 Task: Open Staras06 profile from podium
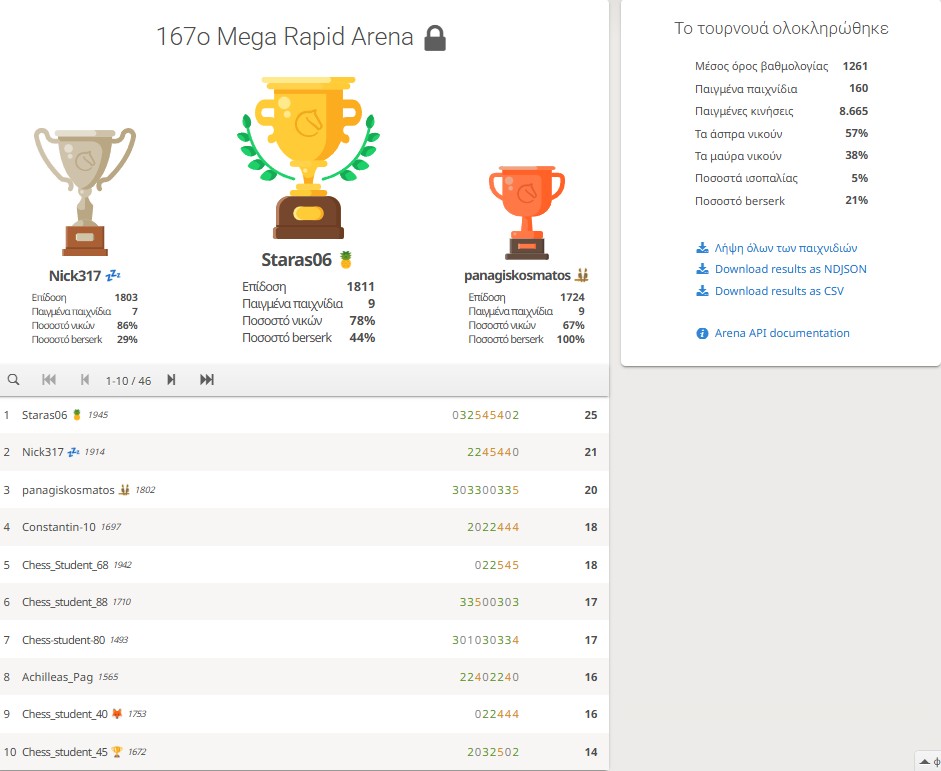[296, 260]
